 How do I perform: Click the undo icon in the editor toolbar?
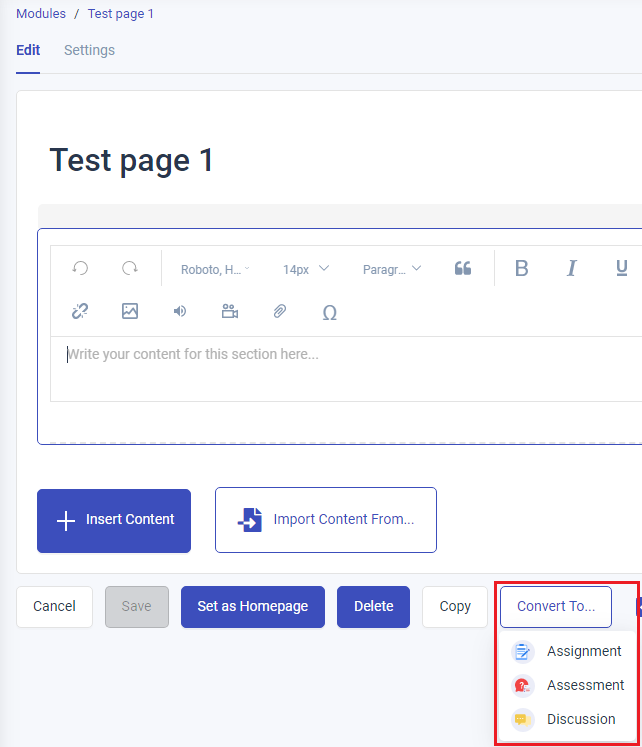(80, 268)
